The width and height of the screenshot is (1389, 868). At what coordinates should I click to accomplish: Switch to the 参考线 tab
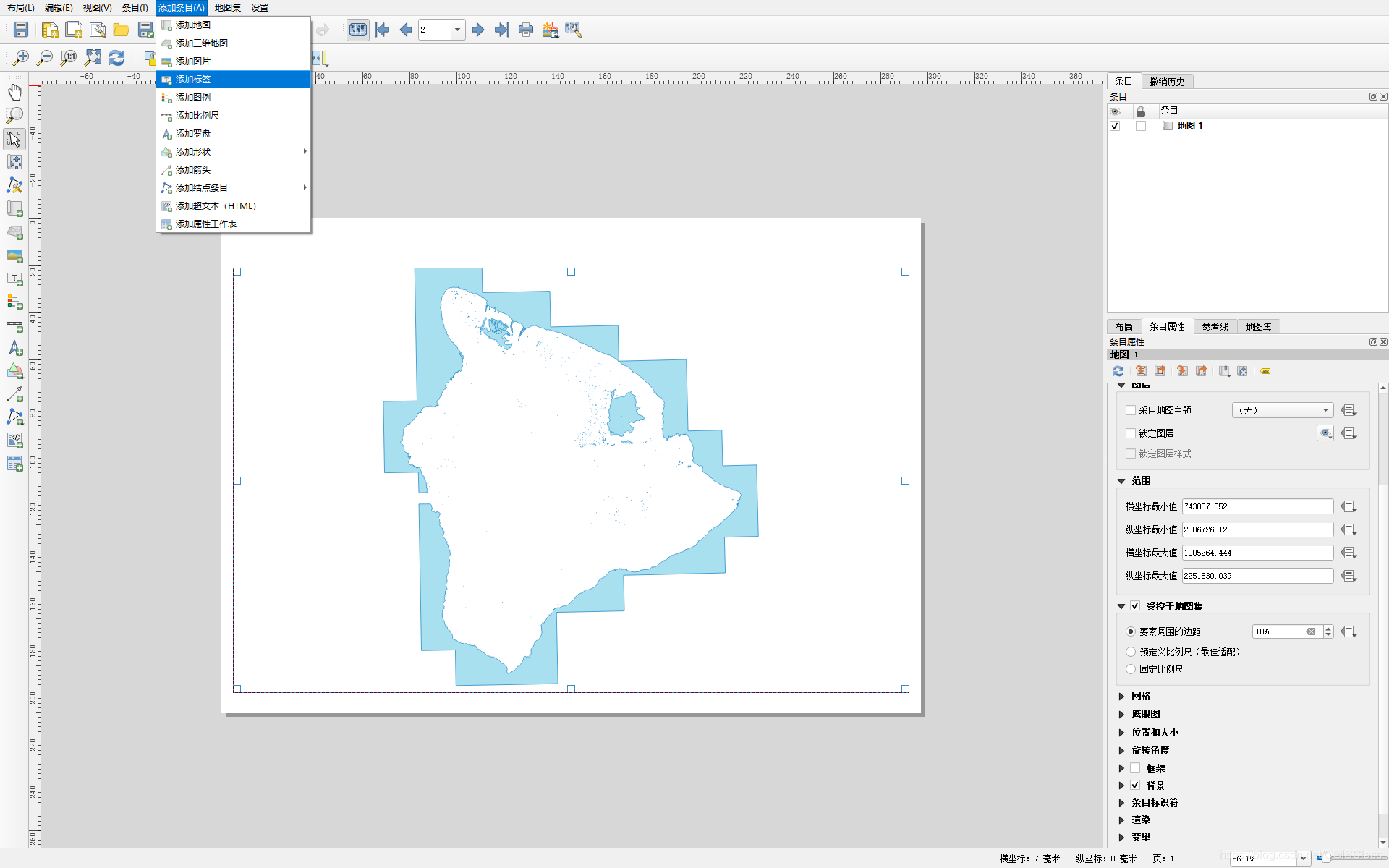[x=1215, y=327]
